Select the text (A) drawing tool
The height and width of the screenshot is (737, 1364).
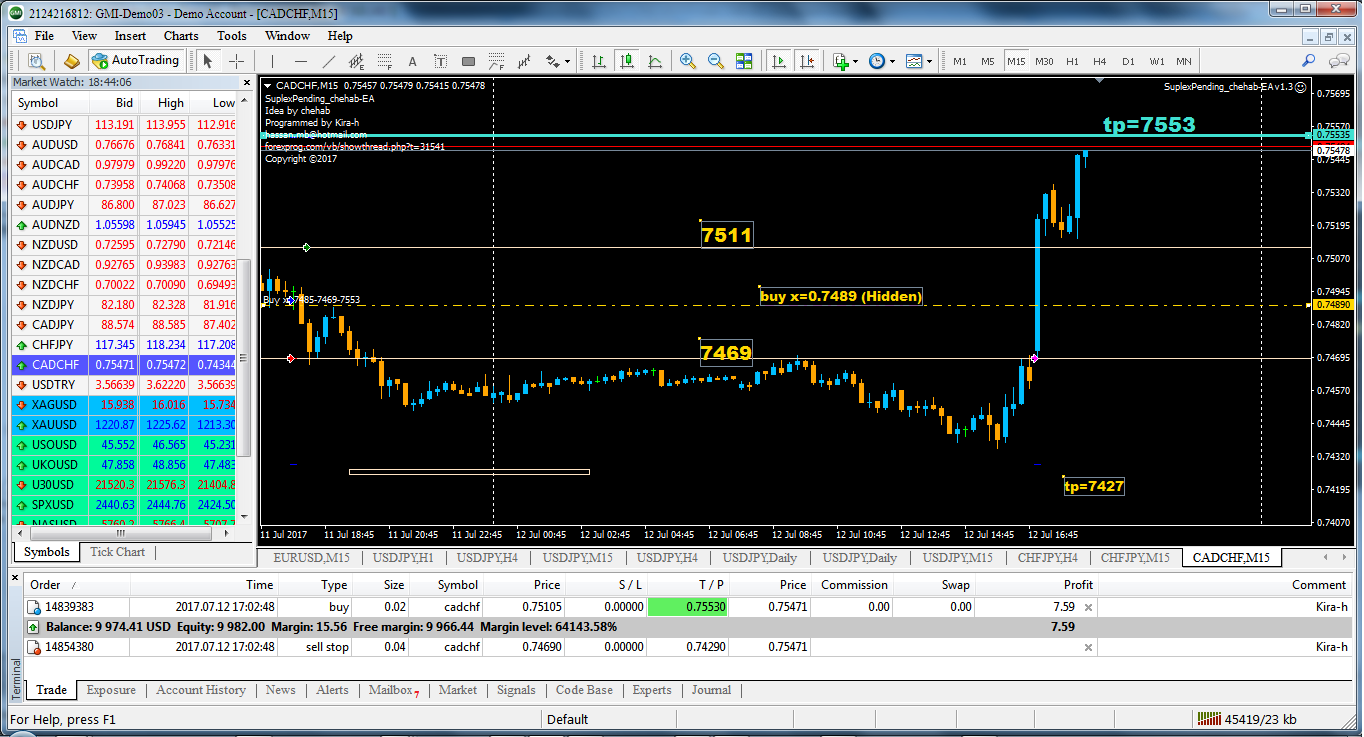412,61
